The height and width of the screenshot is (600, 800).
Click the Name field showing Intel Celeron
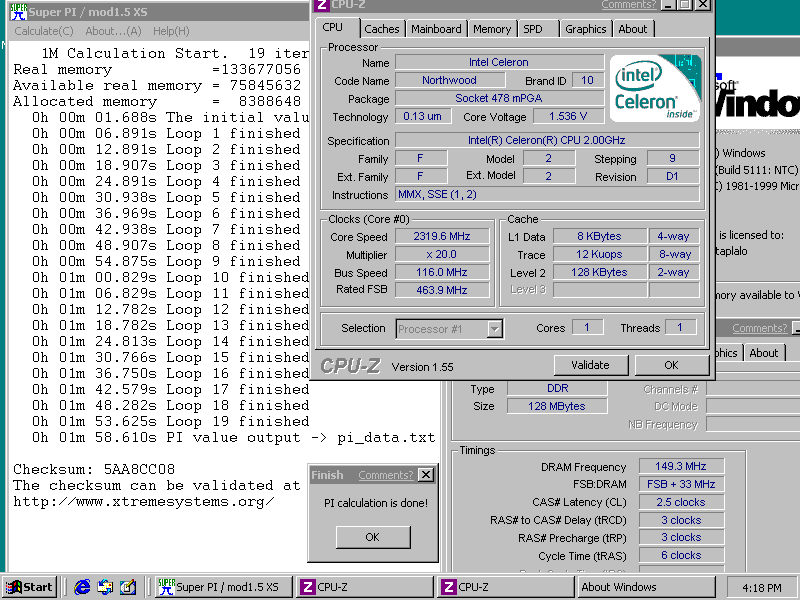pyautogui.click(x=499, y=62)
